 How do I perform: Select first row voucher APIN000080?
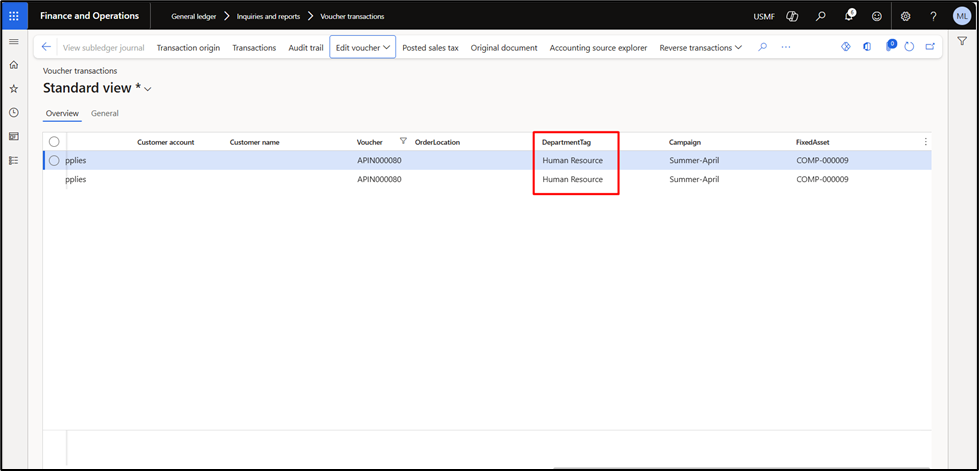pyautogui.click(x=379, y=161)
